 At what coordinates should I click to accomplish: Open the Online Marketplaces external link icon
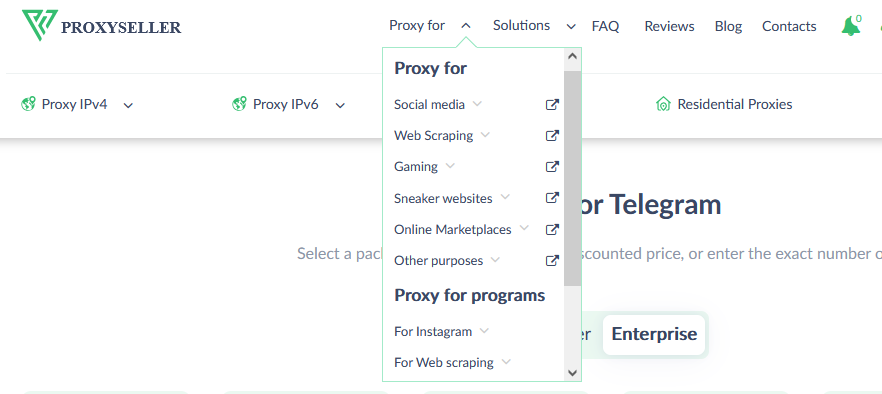[552, 229]
